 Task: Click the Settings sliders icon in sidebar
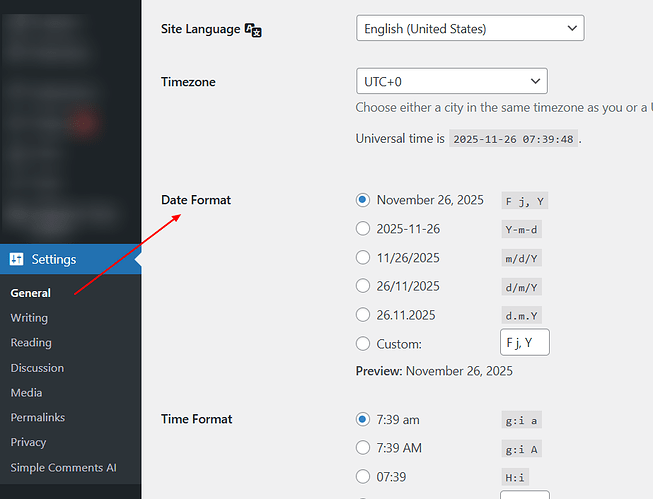pyautogui.click(x=17, y=259)
